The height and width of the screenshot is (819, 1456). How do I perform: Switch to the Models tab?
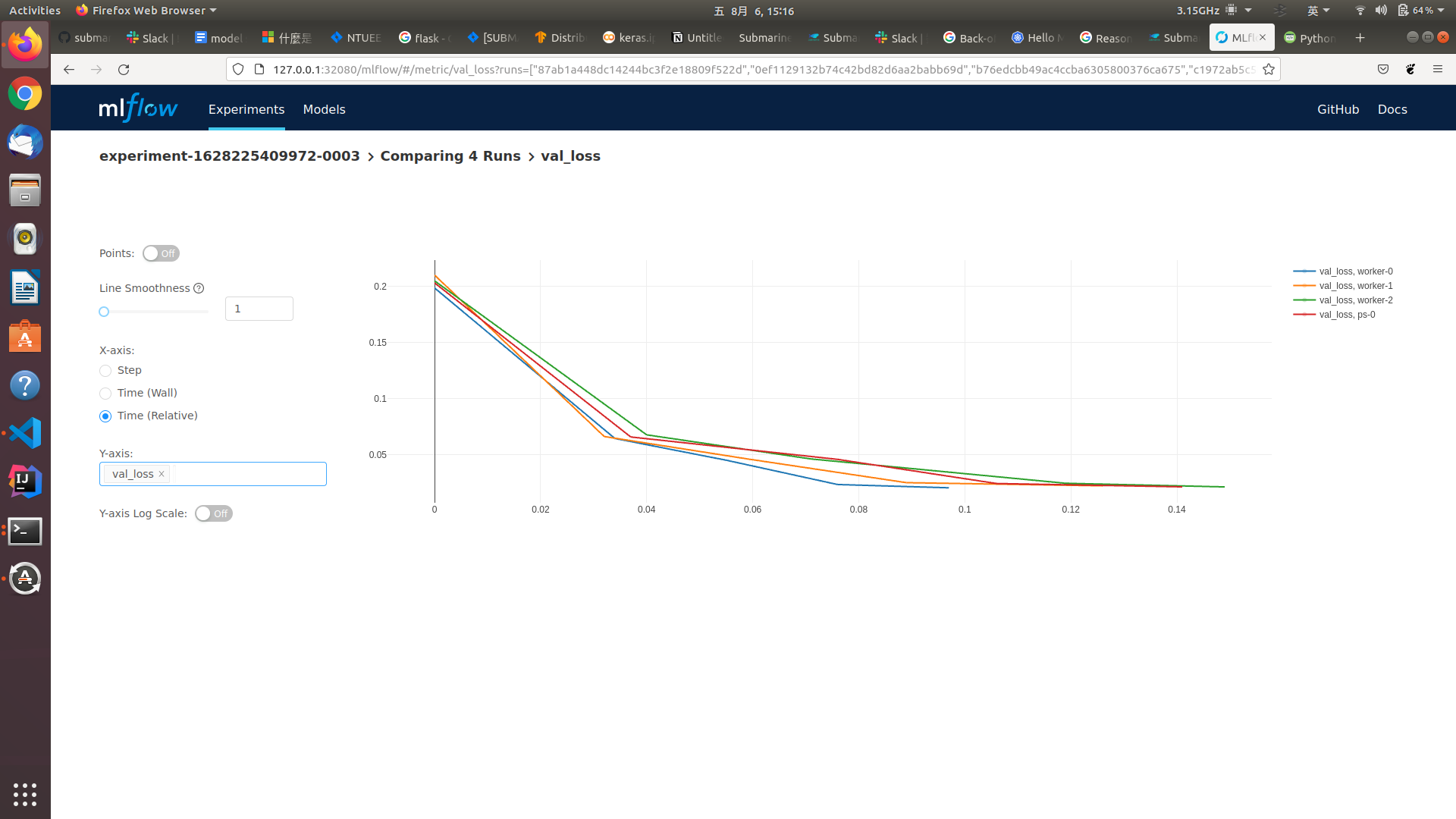coord(324,109)
